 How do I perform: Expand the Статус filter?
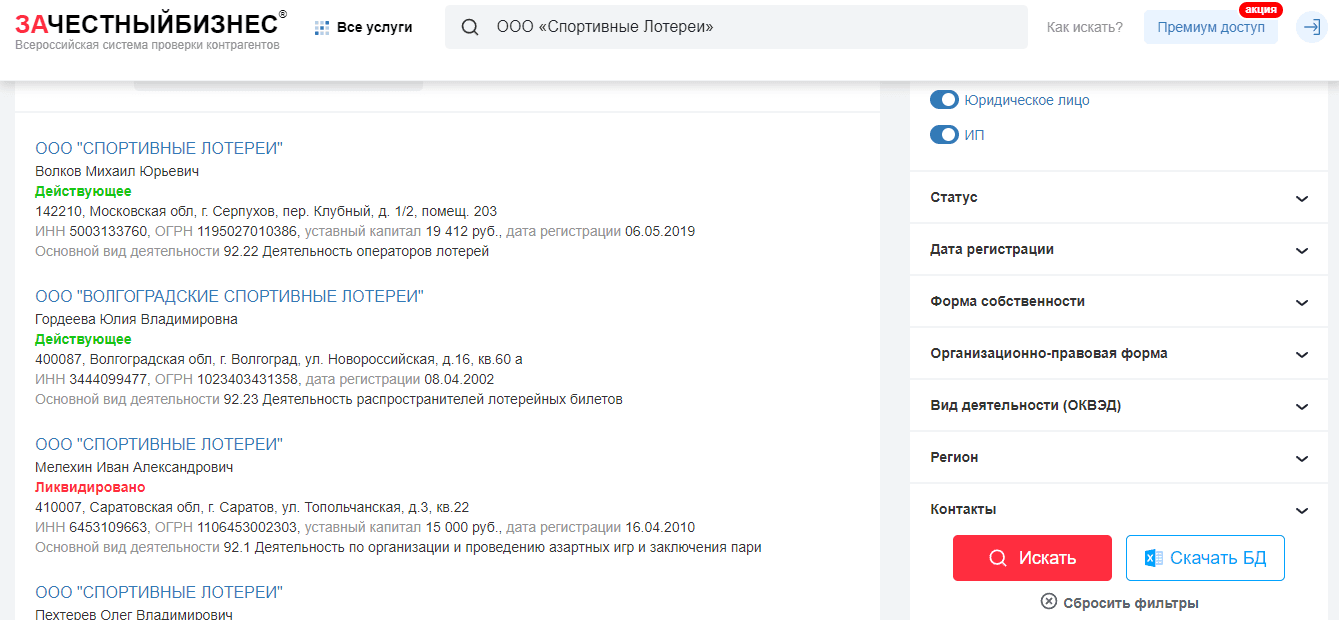[x=1119, y=198]
